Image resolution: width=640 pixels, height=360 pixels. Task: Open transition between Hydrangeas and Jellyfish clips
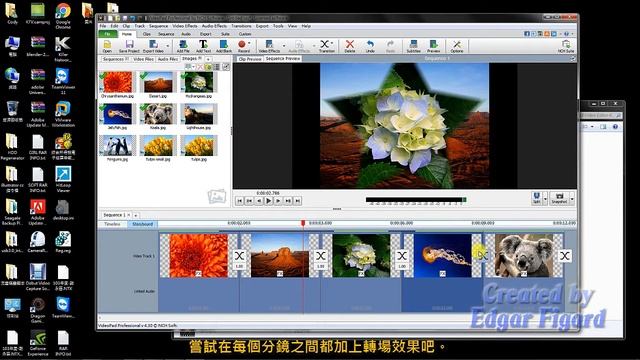click(x=402, y=256)
